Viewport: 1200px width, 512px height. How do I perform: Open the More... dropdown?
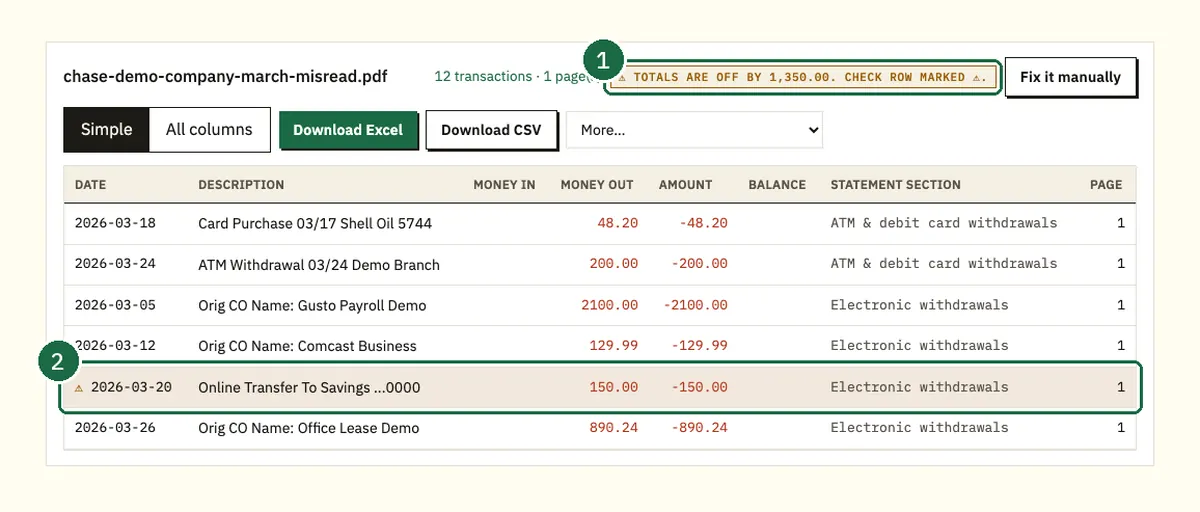(694, 130)
